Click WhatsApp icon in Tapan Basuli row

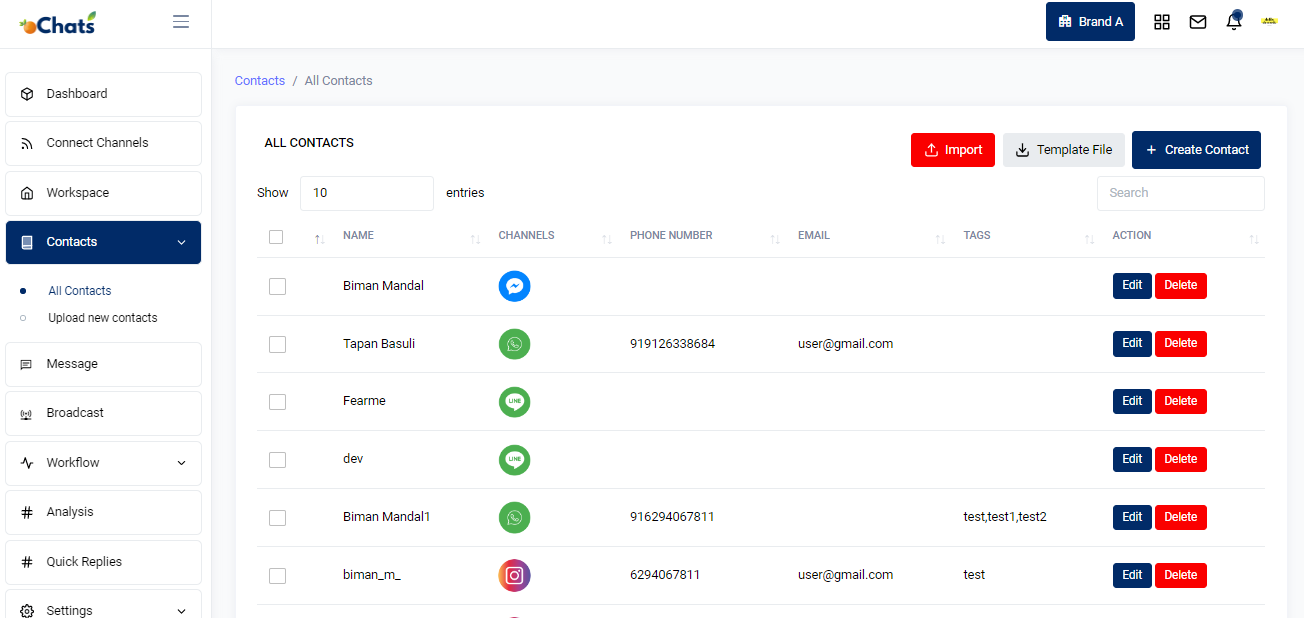coord(514,344)
